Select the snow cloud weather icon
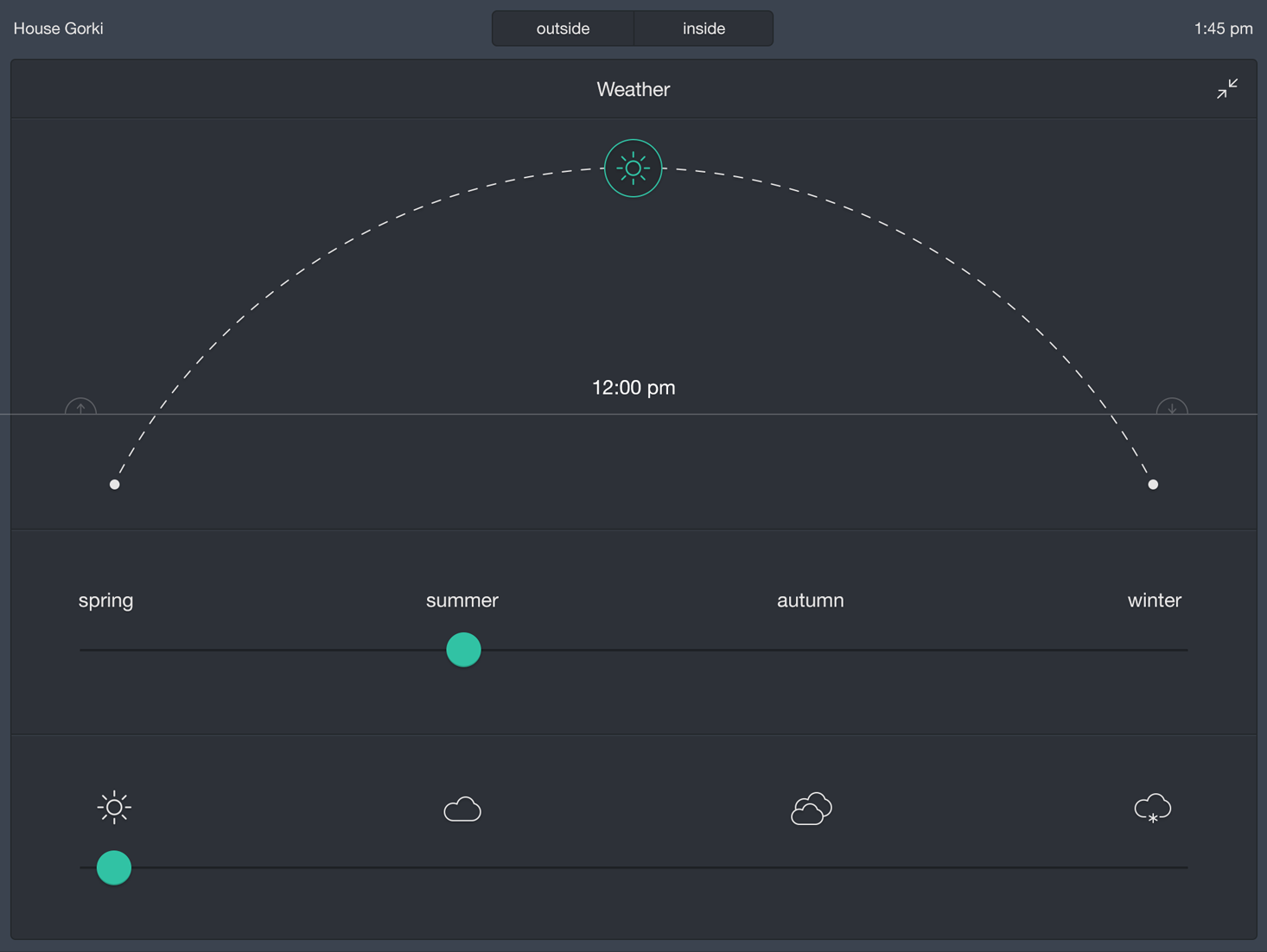The height and width of the screenshot is (952, 1267). 1152,809
